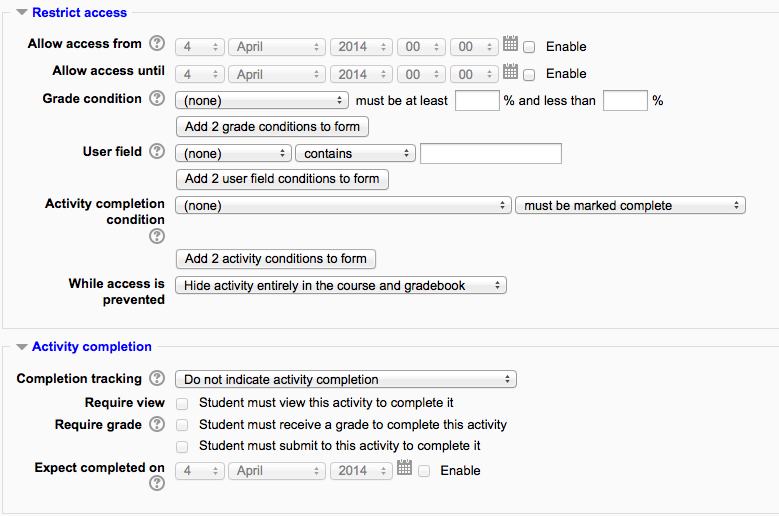Open Grade condition (none) dropdown
Viewport: 779px width, 516px height.
[x=262, y=100]
